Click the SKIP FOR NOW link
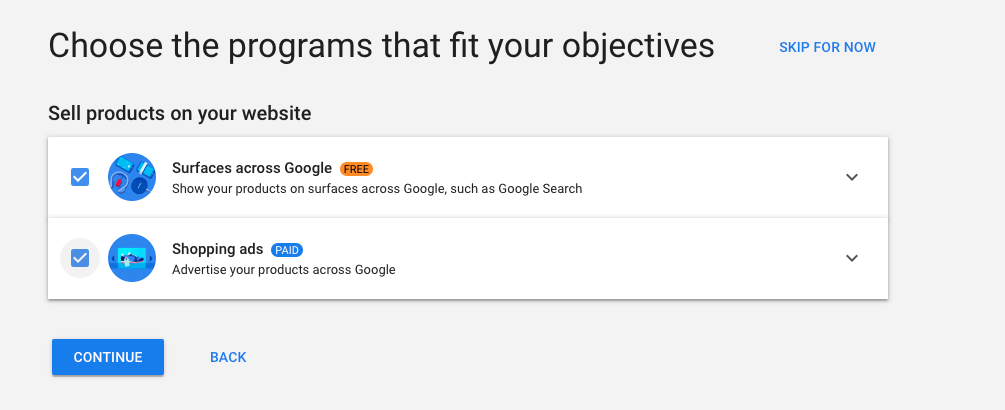Viewport: 1005px width, 410px height. pyautogui.click(x=827, y=47)
